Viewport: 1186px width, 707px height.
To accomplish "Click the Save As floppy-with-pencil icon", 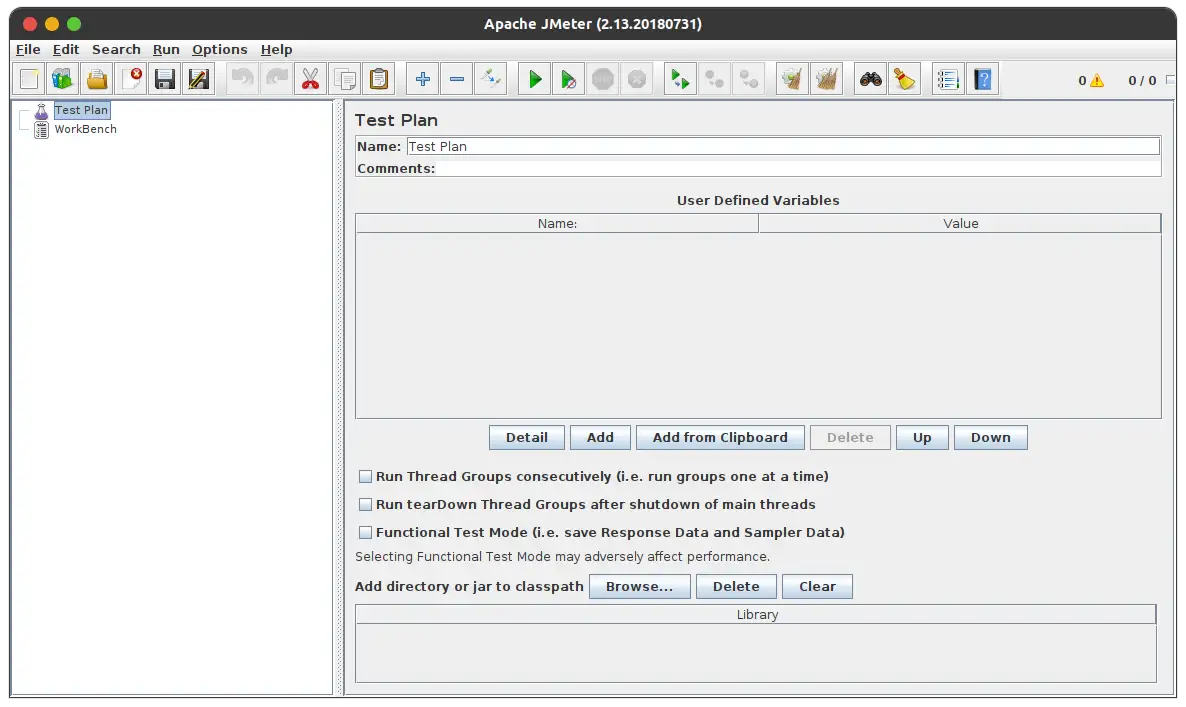I will point(198,79).
